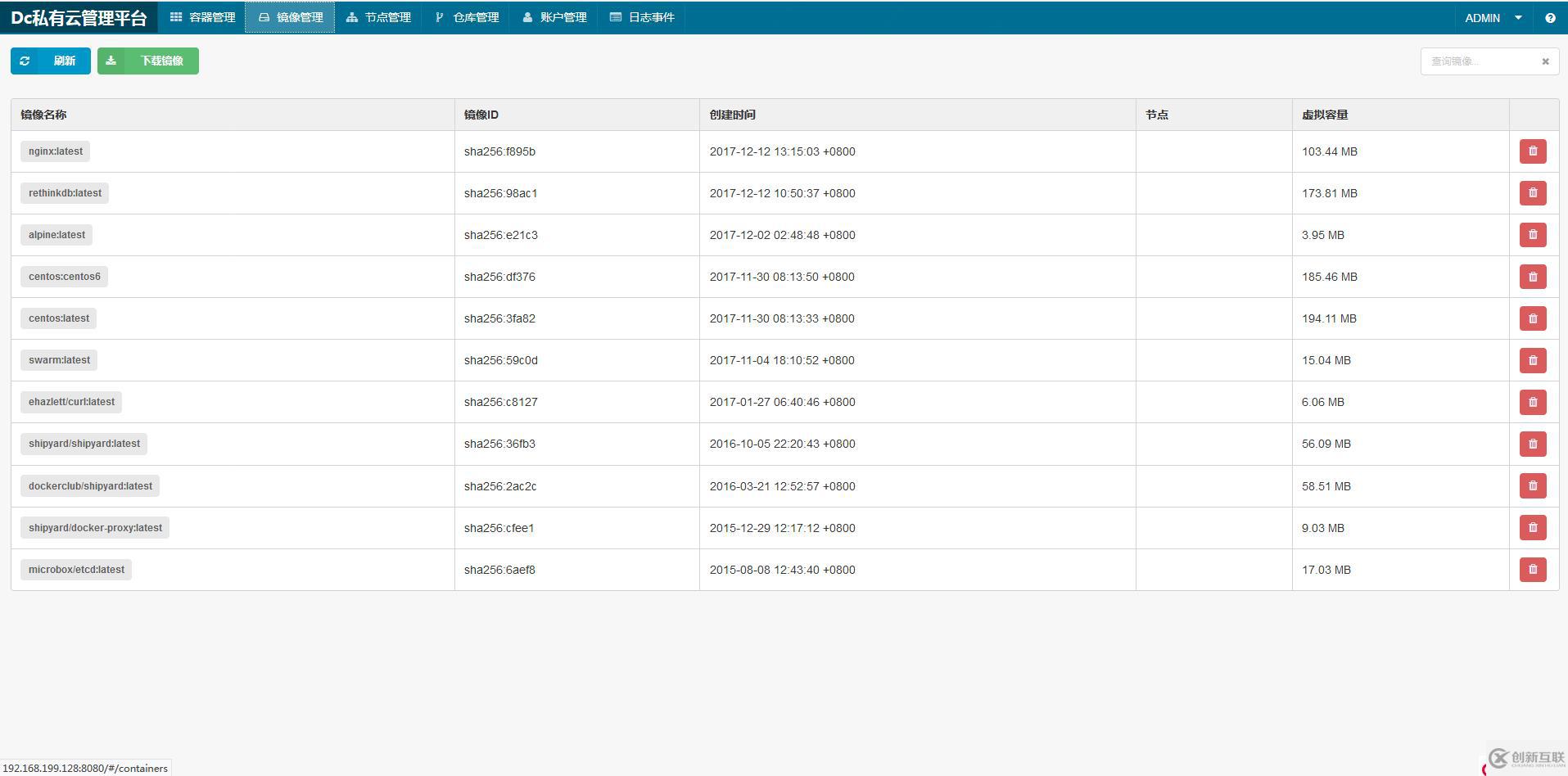The height and width of the screenshot is (776, 1568).
Task: Focus the 查询镜像 search input field
Action: [x=1478, y=61]
